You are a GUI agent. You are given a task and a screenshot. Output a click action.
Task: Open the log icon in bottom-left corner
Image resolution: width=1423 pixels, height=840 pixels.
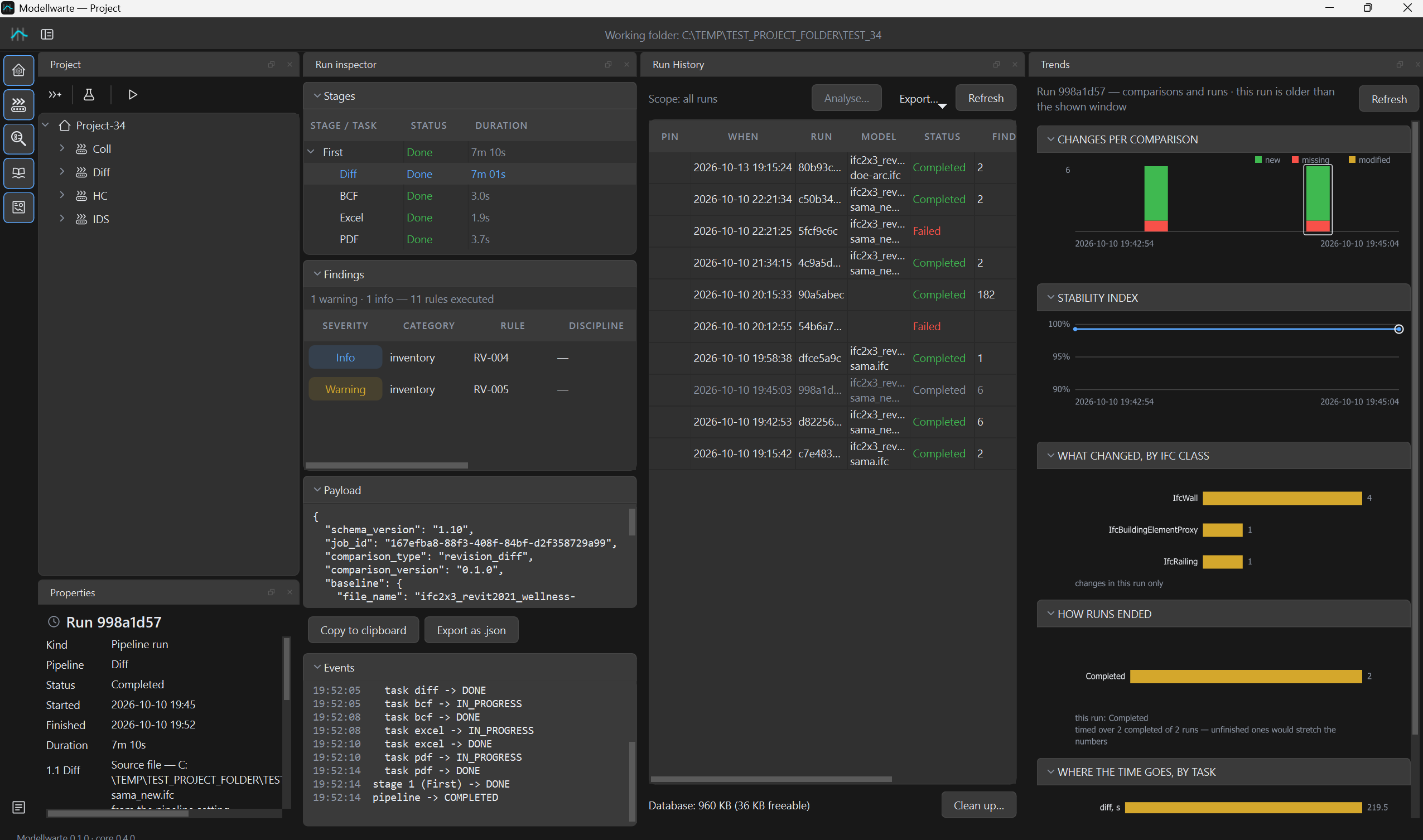(x=18, y=807)
